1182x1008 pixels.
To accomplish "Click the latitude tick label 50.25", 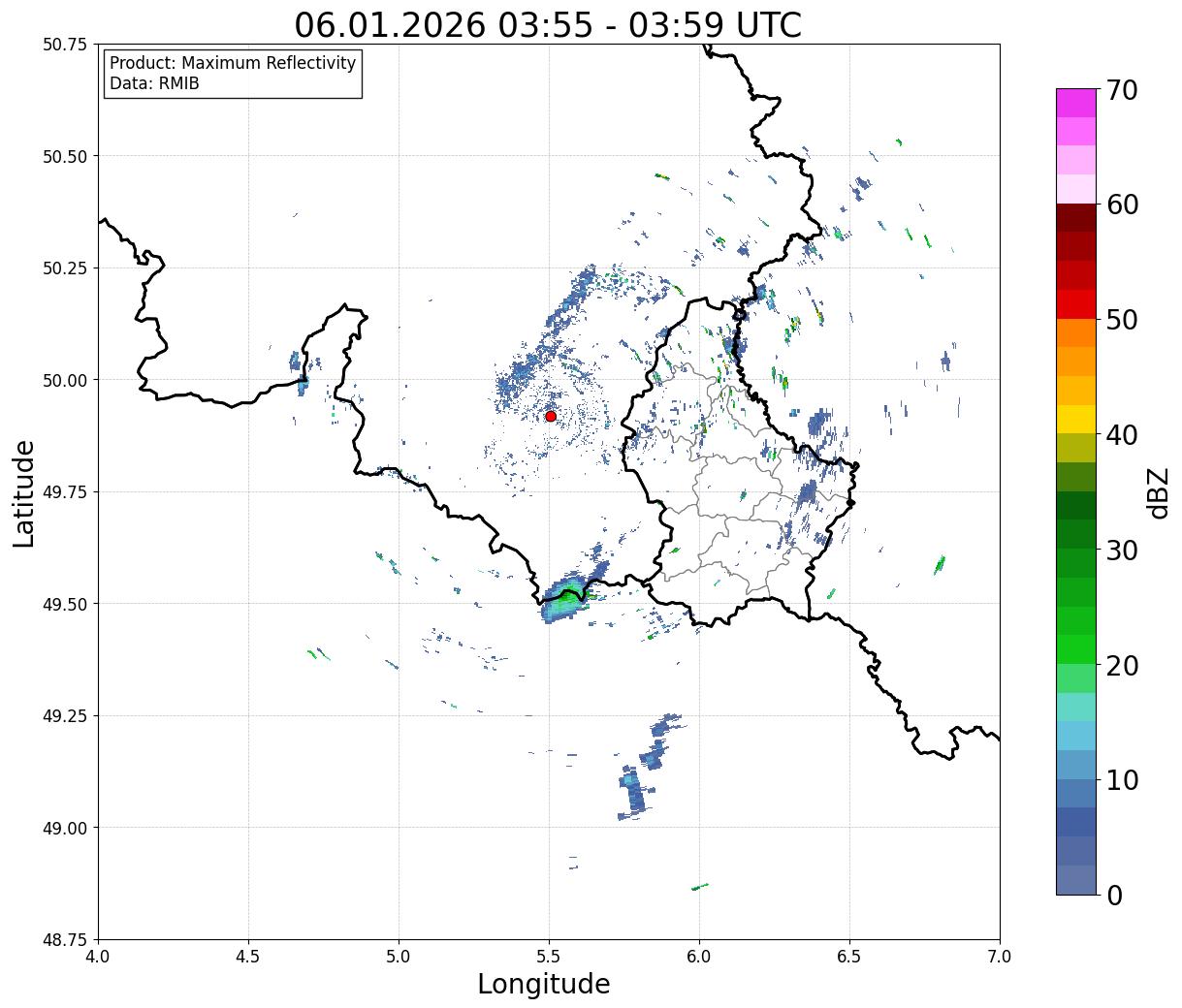I will [x=65, y=268].
